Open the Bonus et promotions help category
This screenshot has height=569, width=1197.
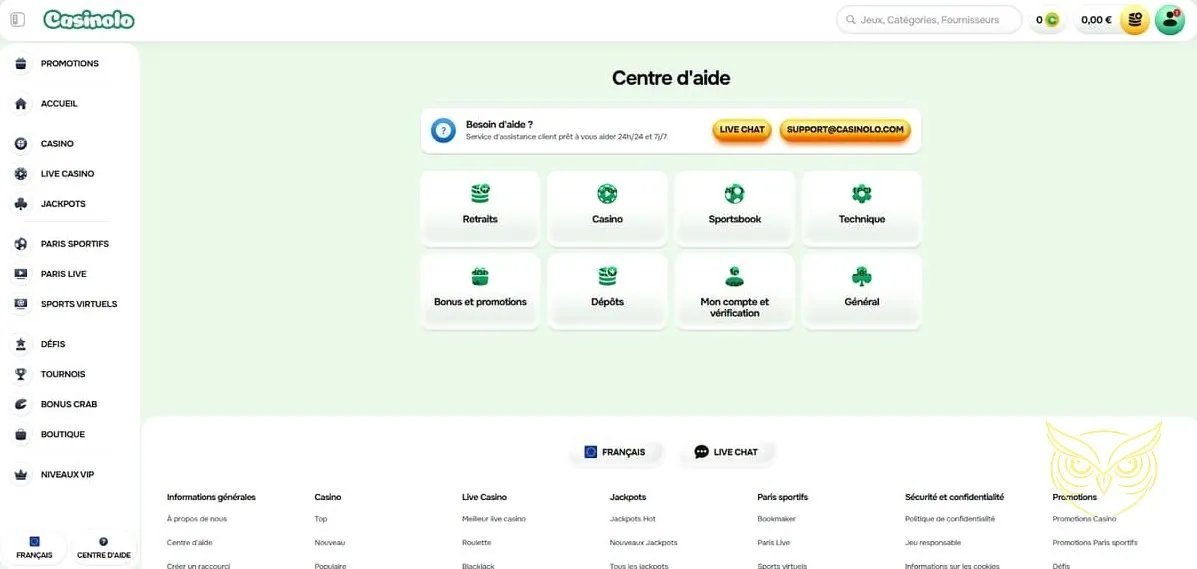click(480, 291)
